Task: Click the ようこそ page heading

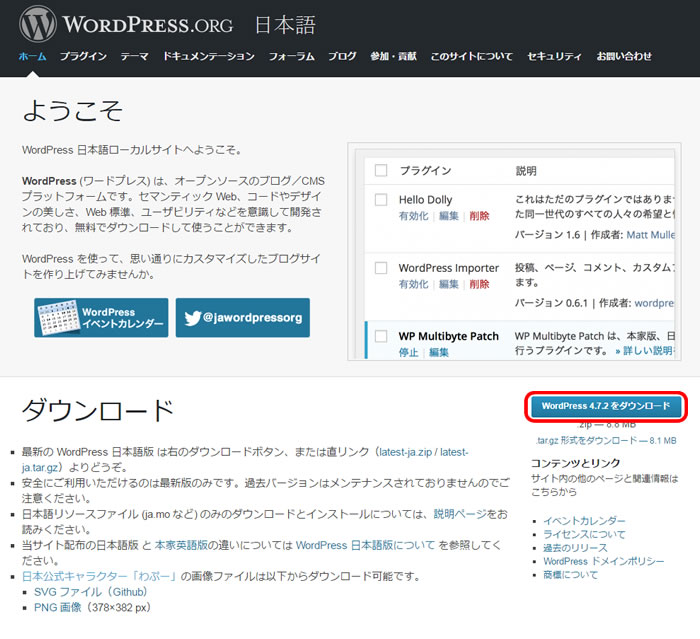Action: [72, 110]
